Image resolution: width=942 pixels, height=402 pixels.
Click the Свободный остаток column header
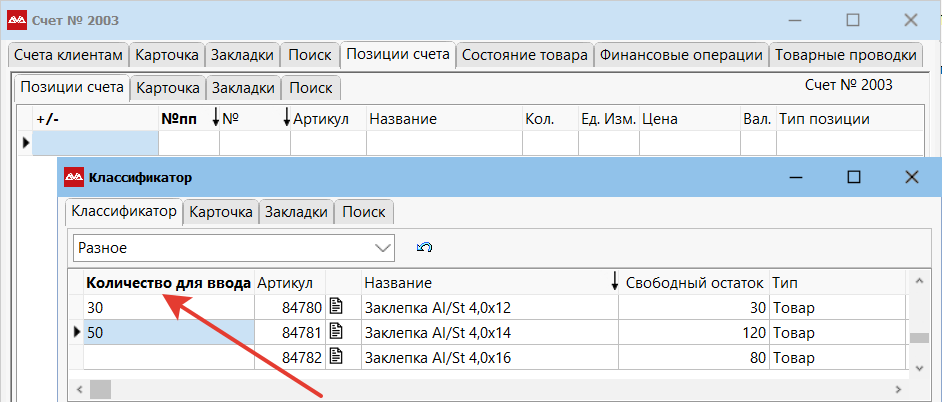(694, 283)
